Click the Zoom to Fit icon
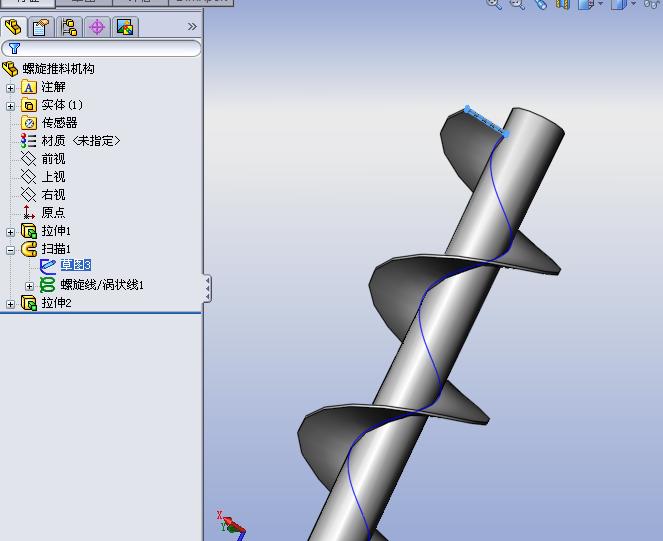This screenshot has height=541, width=663. tap(494, 4)
